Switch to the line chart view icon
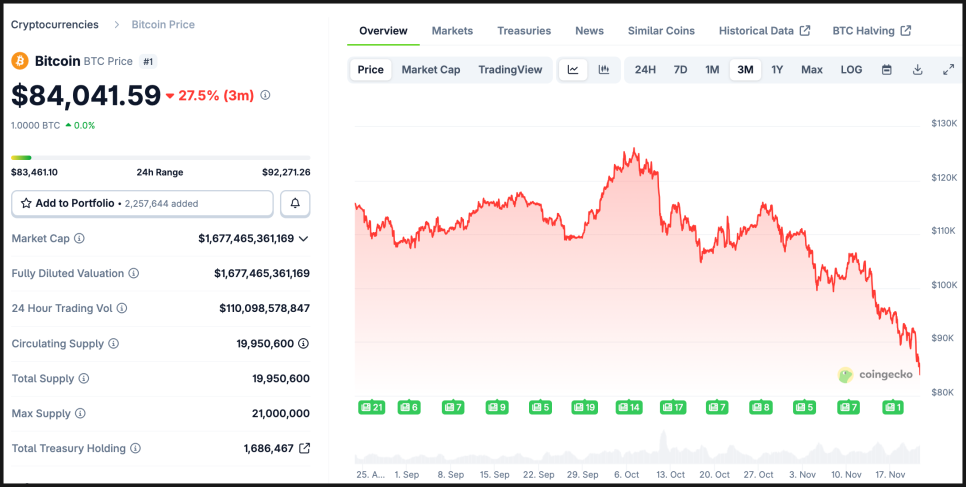The width and height of the screenshot is (966, 487). (573, 70)
